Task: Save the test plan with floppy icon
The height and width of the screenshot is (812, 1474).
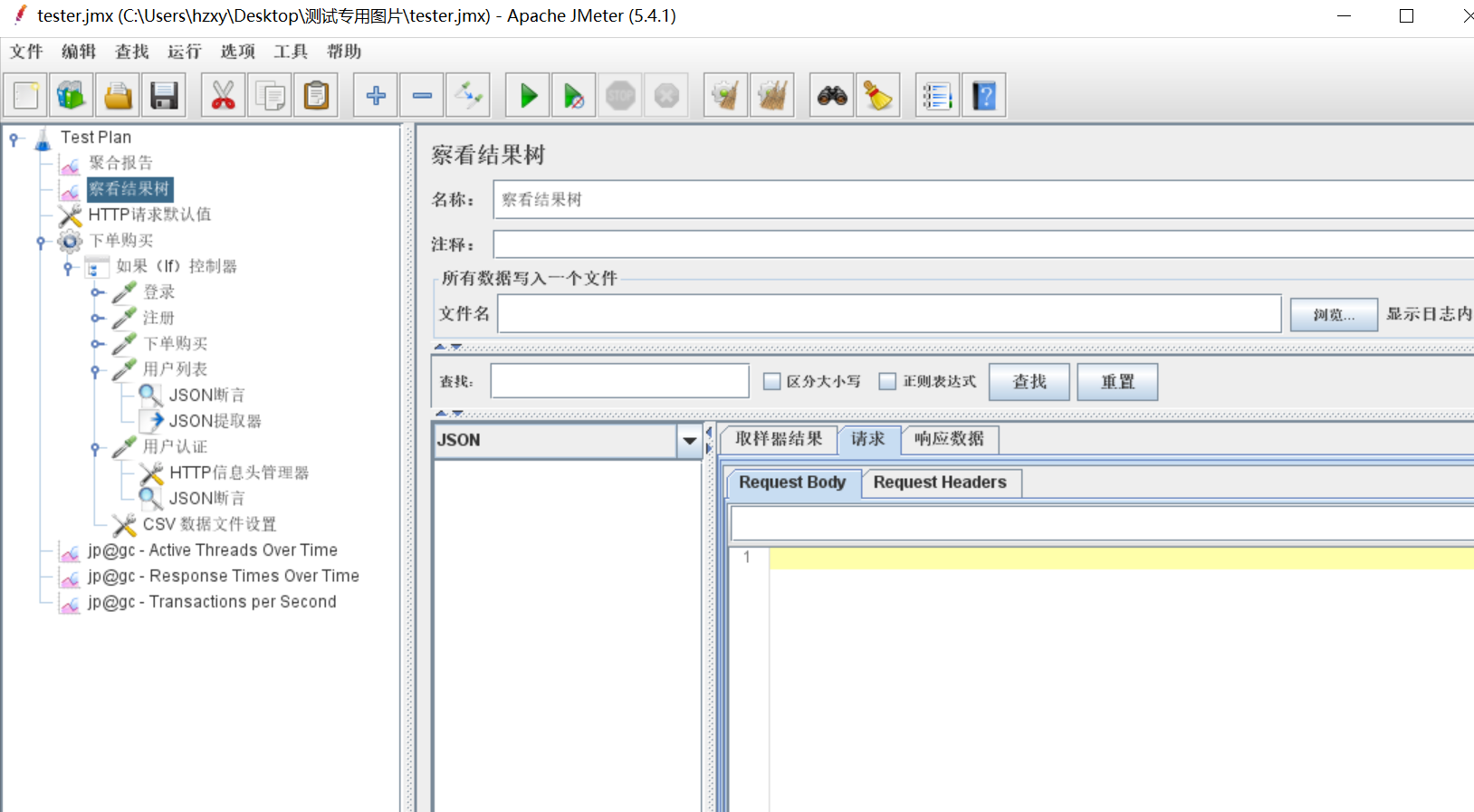Action: point(164,95)
